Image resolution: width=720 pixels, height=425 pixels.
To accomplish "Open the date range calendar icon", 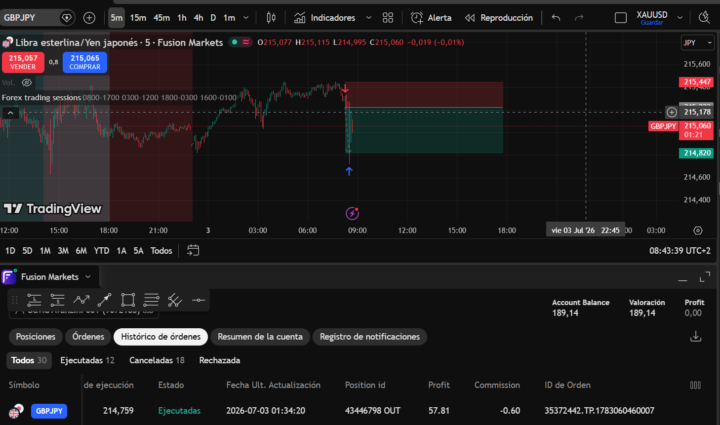I will coord(193,250).
